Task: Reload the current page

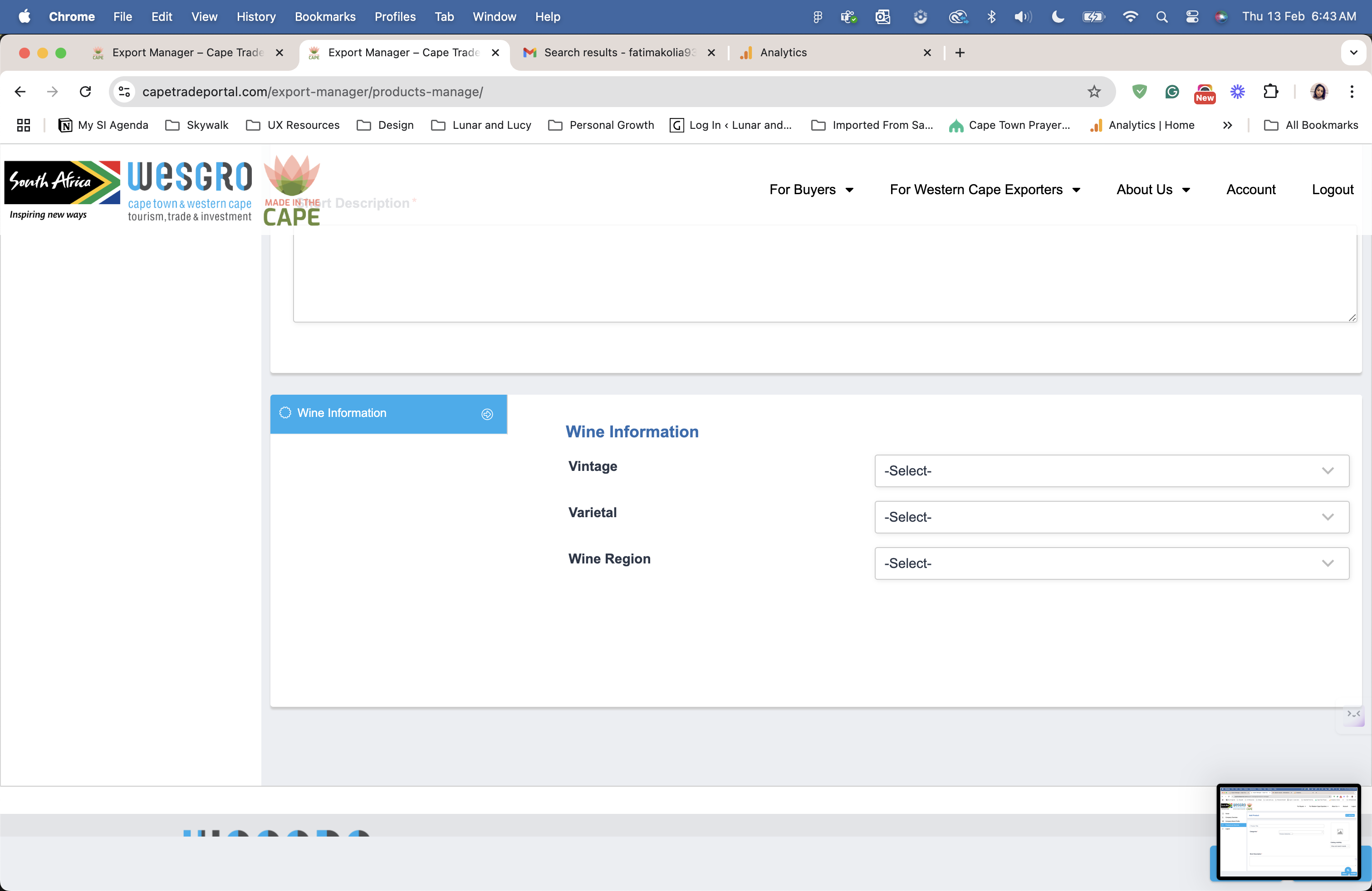Action: click(85, 92)
